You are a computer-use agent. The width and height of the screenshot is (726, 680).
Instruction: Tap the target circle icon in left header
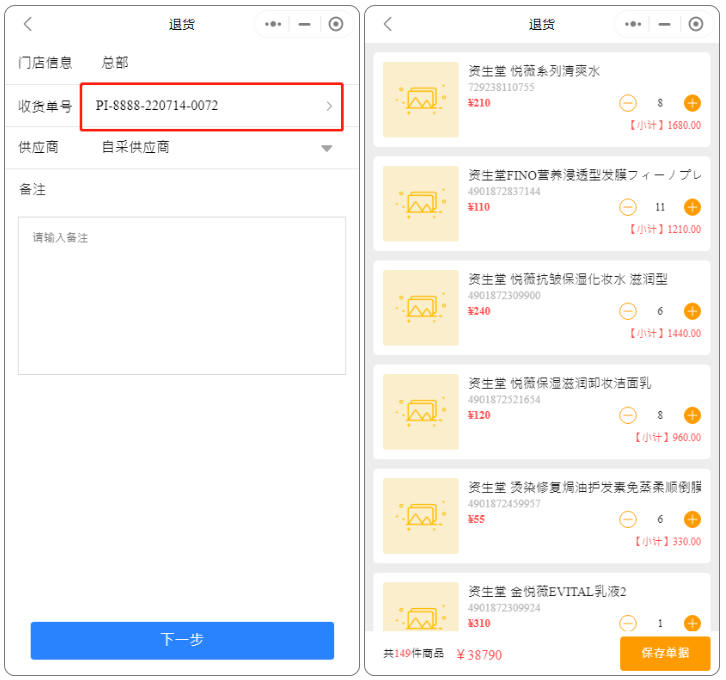click(x=336, y=24)
